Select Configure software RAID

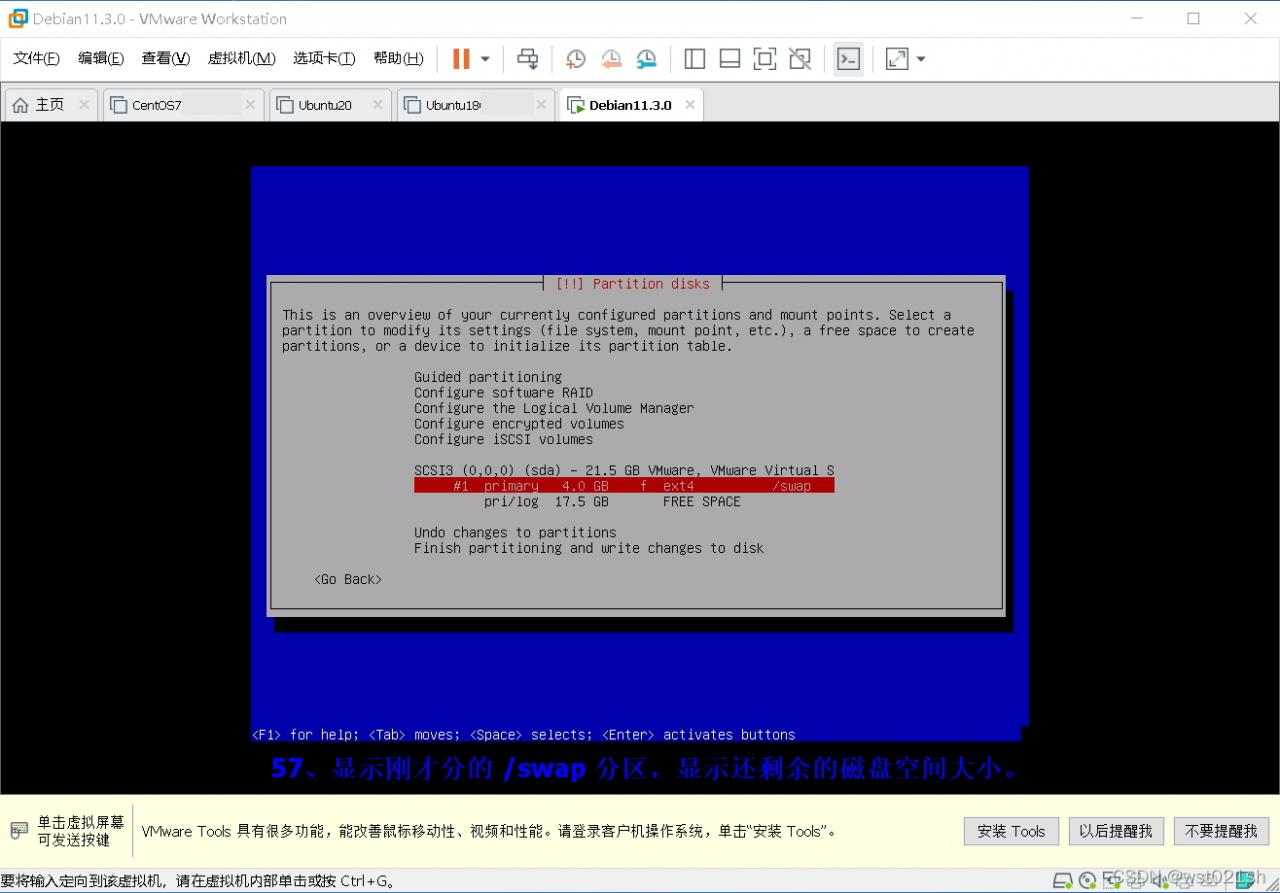point(503,393)
